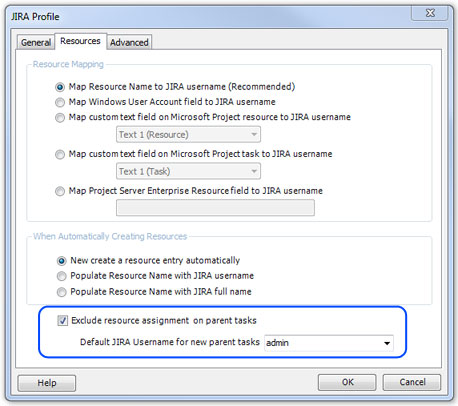The image size is (458, 406).
Task: Click the Help button
Action: 47,383
